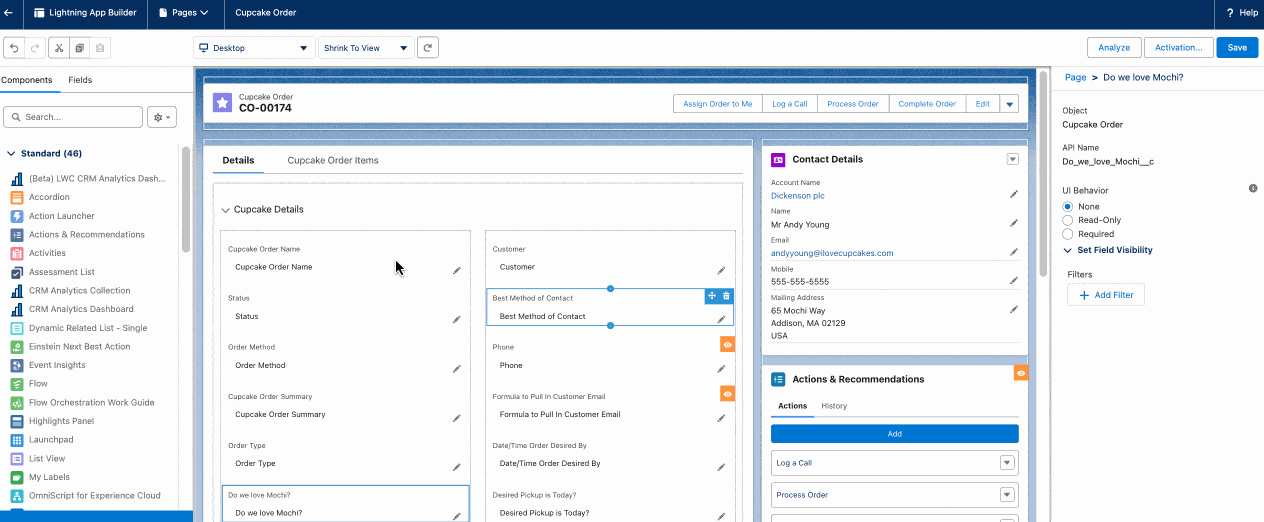The image size is (1264, 522).
Task: Choose Dynamic Related List - Single
Action: pyautogui.click(x=88, y=328)
